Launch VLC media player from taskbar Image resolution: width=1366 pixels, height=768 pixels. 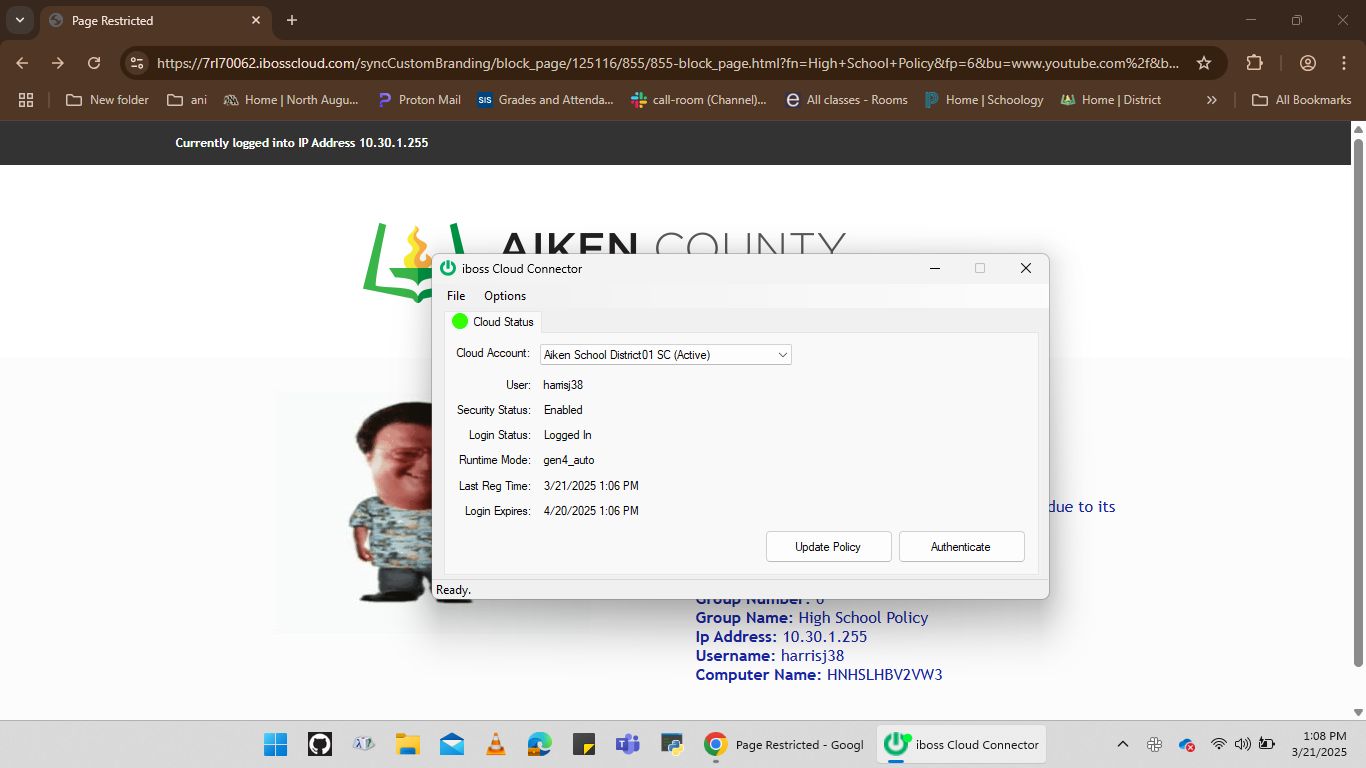[x=495, y=744]
